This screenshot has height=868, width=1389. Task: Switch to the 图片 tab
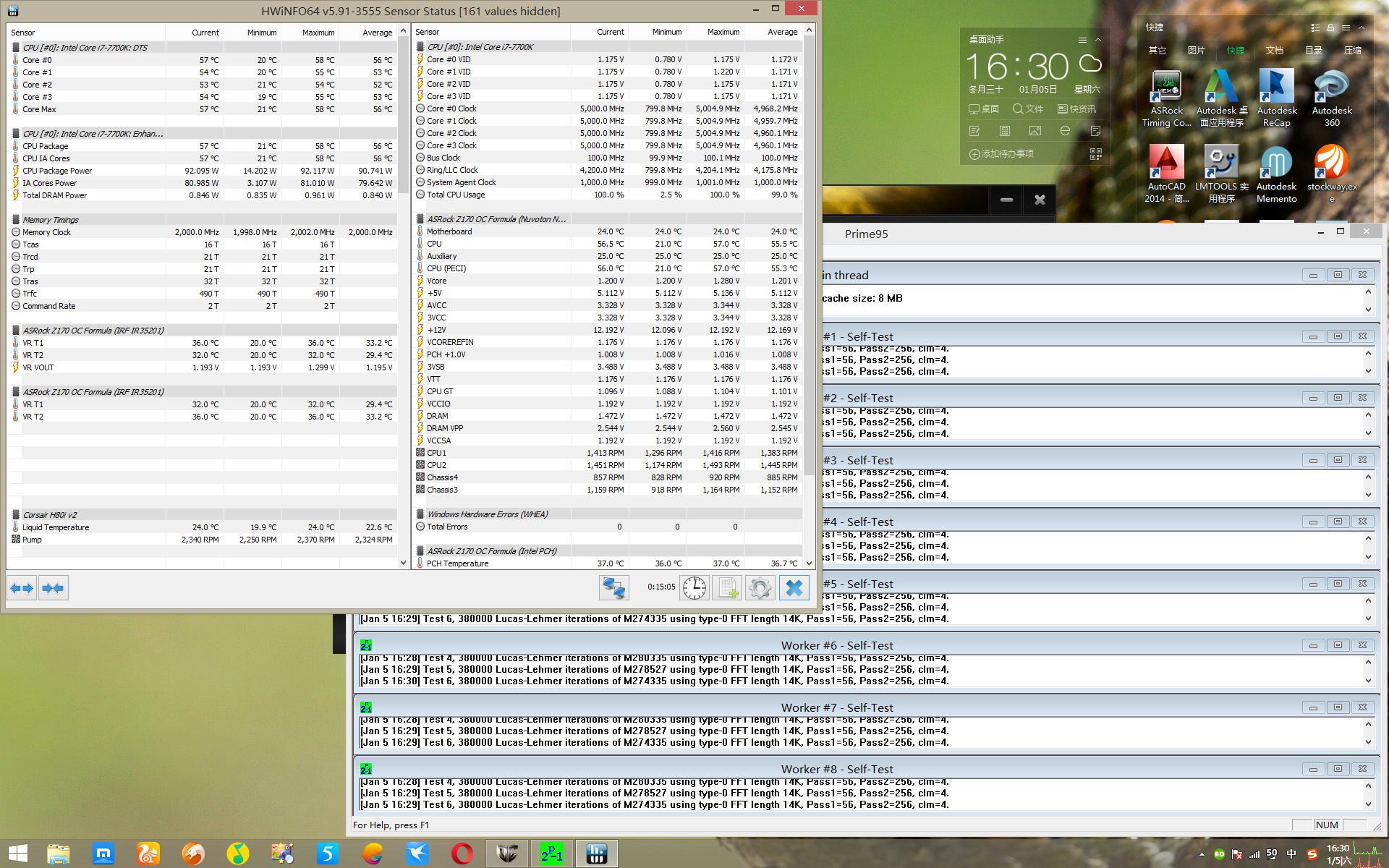click(1196, 50)
